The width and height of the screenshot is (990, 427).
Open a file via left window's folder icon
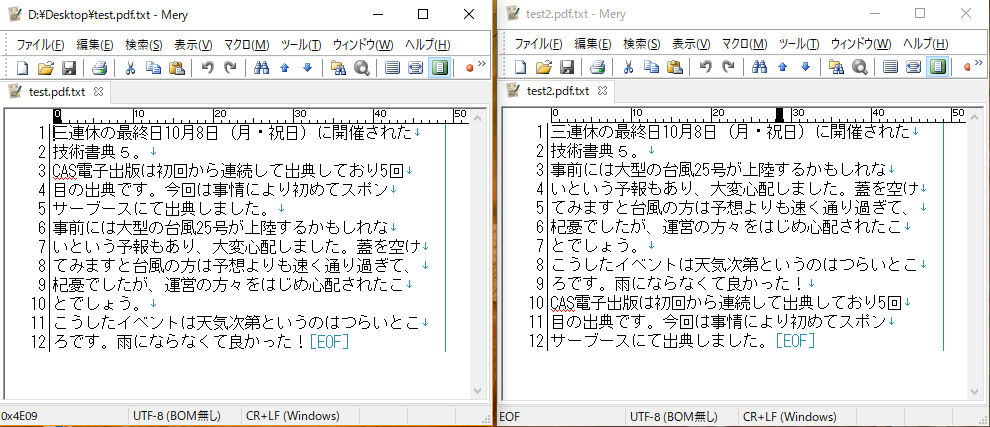pyautogui.click(x=45, y=68)
